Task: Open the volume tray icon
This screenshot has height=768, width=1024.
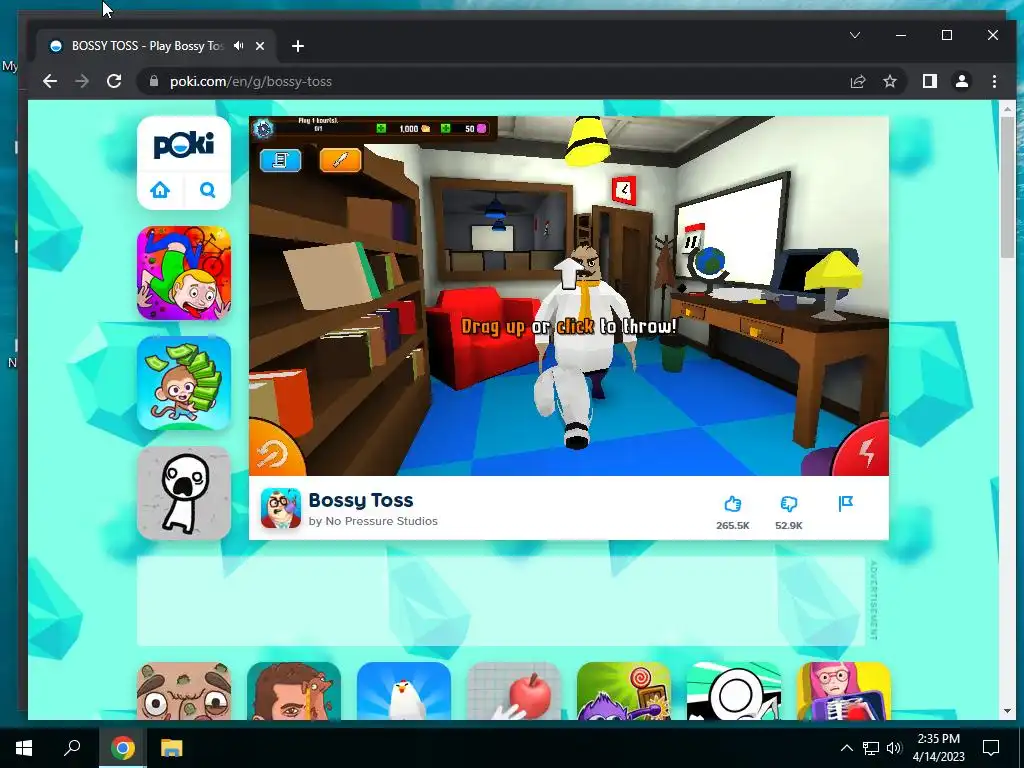Action: point(894,748)
